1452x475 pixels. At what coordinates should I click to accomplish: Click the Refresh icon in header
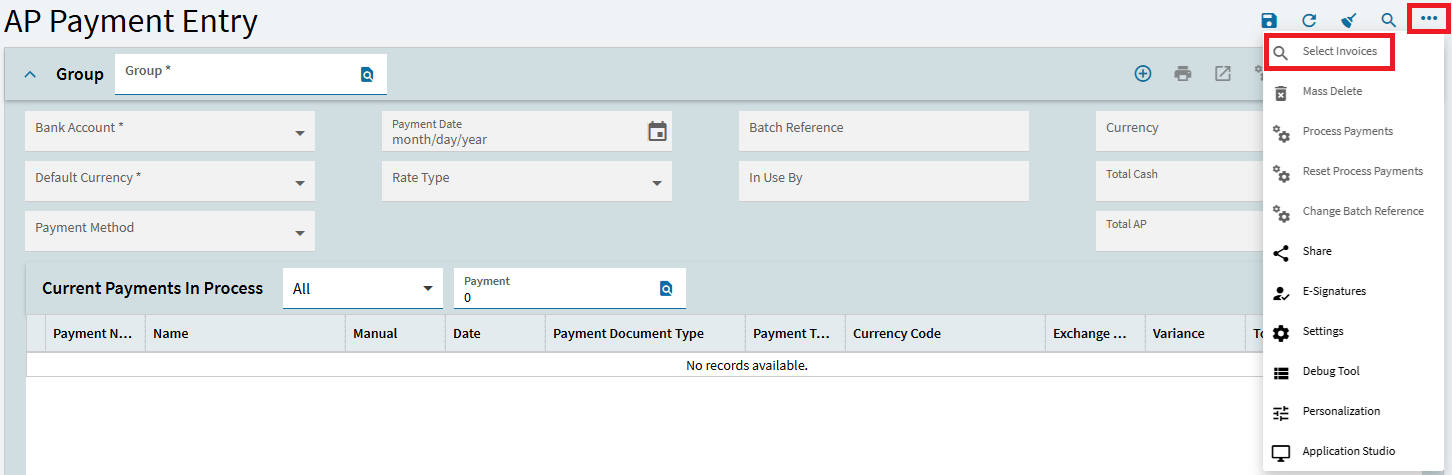tap(1309, 20)
